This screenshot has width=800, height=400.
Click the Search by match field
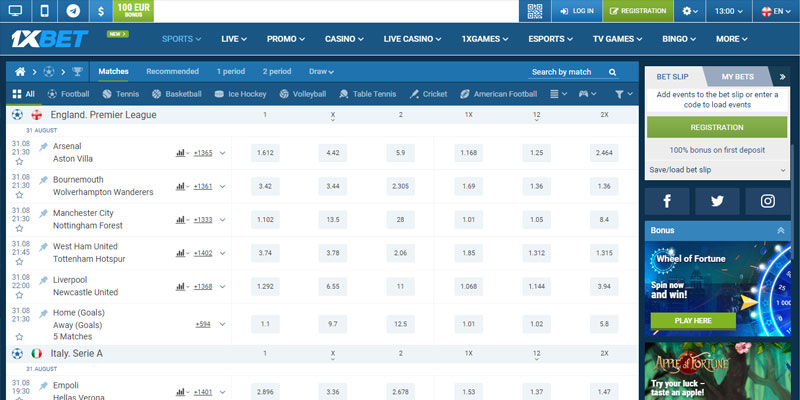coord(576,72)
